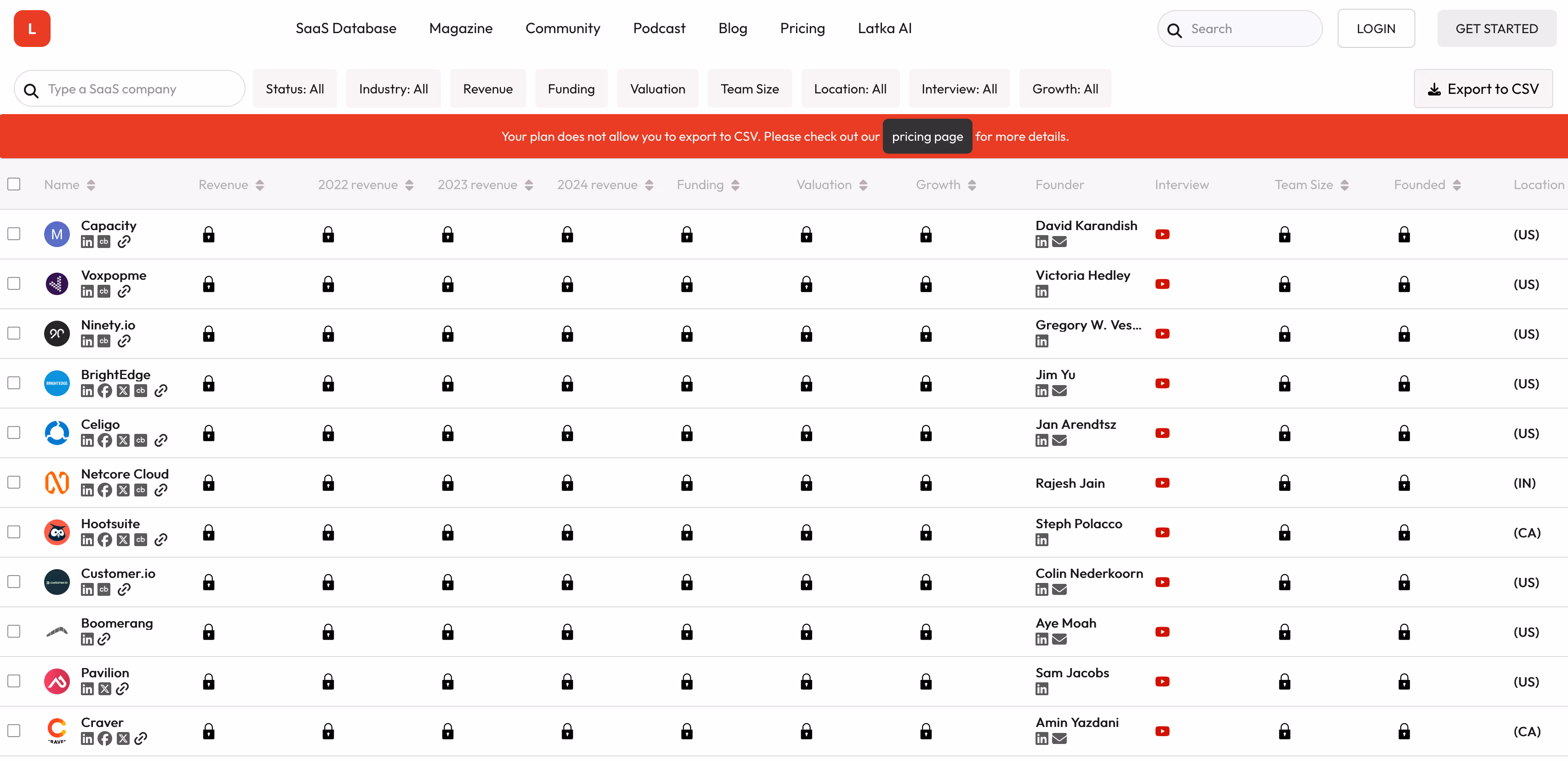Screen dimensions: 1568x761
Task: Open the Industry: All filter
Action: click(x=393, y=89)
